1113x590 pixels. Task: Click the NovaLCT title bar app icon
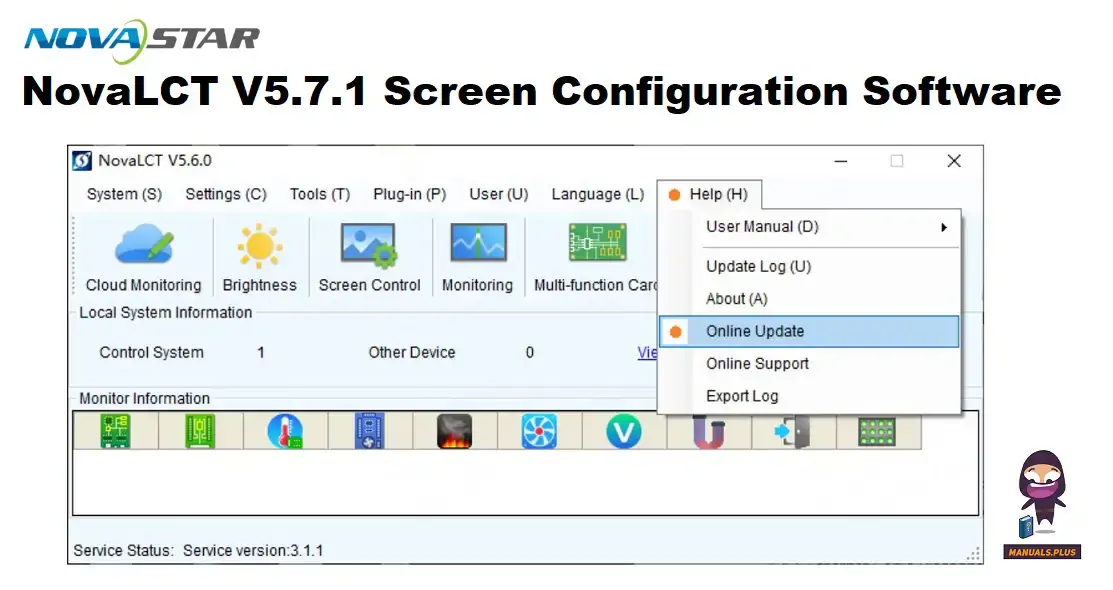click(82, 160)
